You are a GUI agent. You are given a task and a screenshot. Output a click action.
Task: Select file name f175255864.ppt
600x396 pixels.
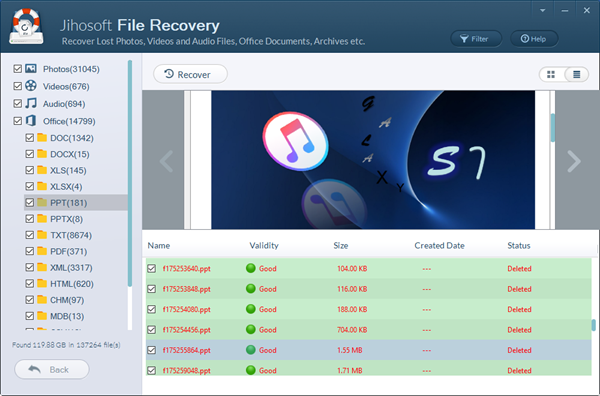point(187,350)
